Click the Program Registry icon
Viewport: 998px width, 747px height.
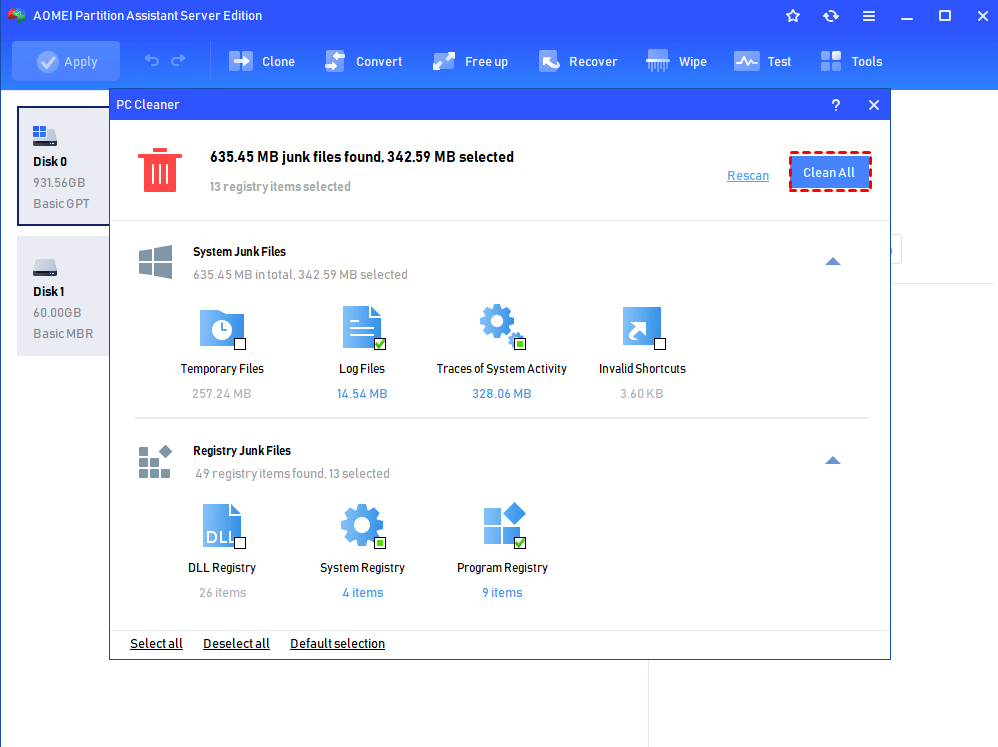click(x=503, y=524)
